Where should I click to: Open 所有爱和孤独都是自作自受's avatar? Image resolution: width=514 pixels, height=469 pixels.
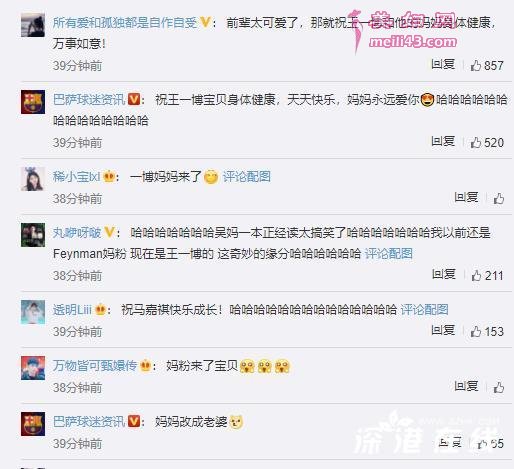[33, 25]
